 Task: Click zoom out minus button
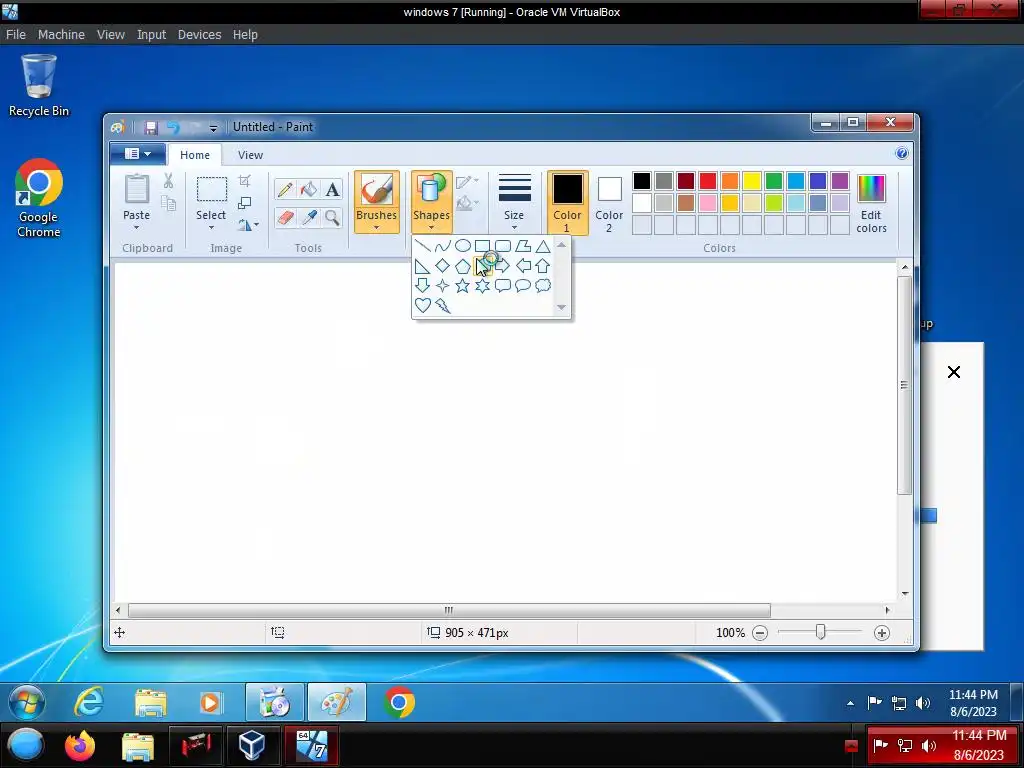pyautogui.click(x=760, y=633)
